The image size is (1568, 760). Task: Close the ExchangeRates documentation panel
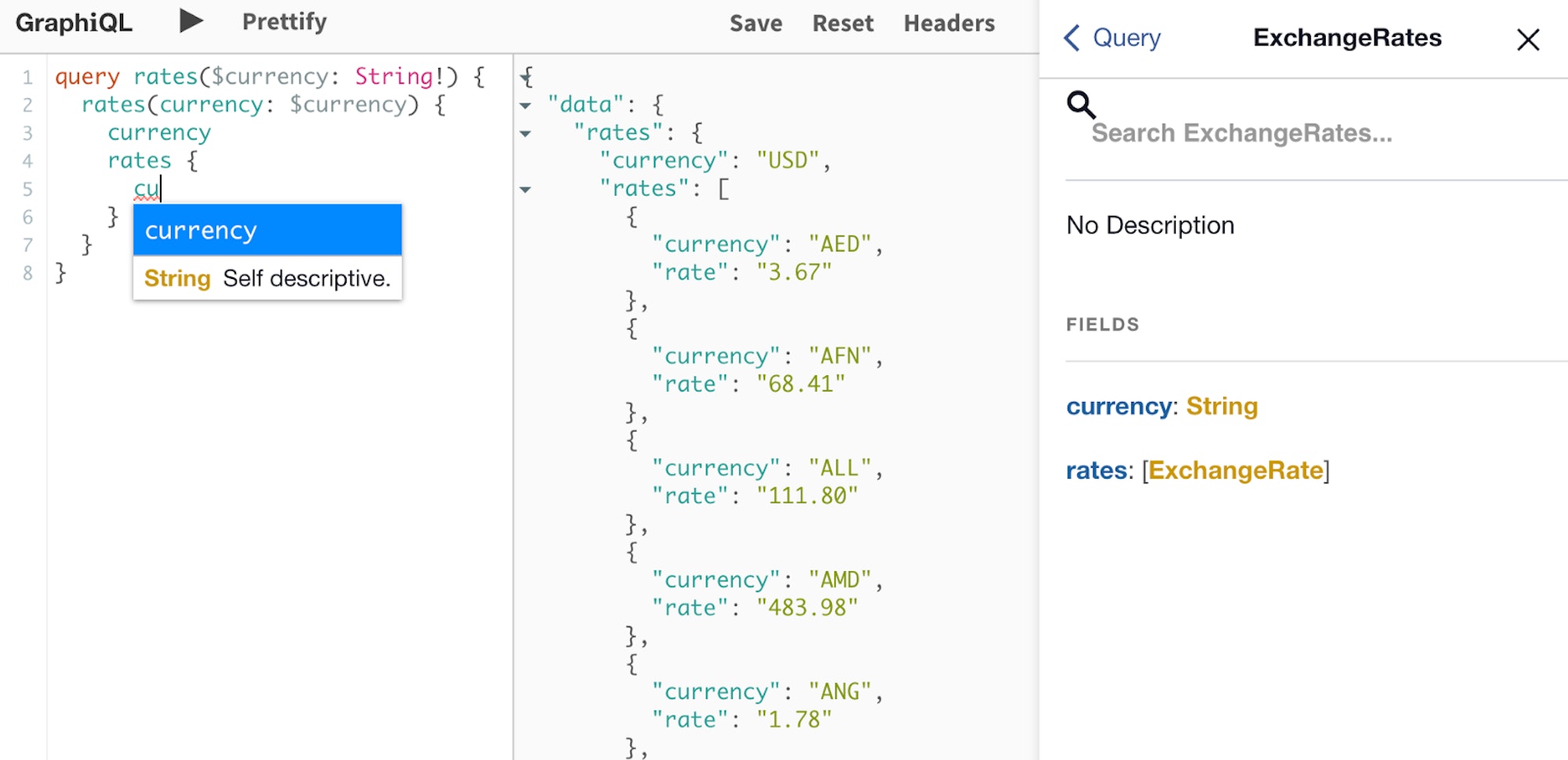[x=1527, y=39]
